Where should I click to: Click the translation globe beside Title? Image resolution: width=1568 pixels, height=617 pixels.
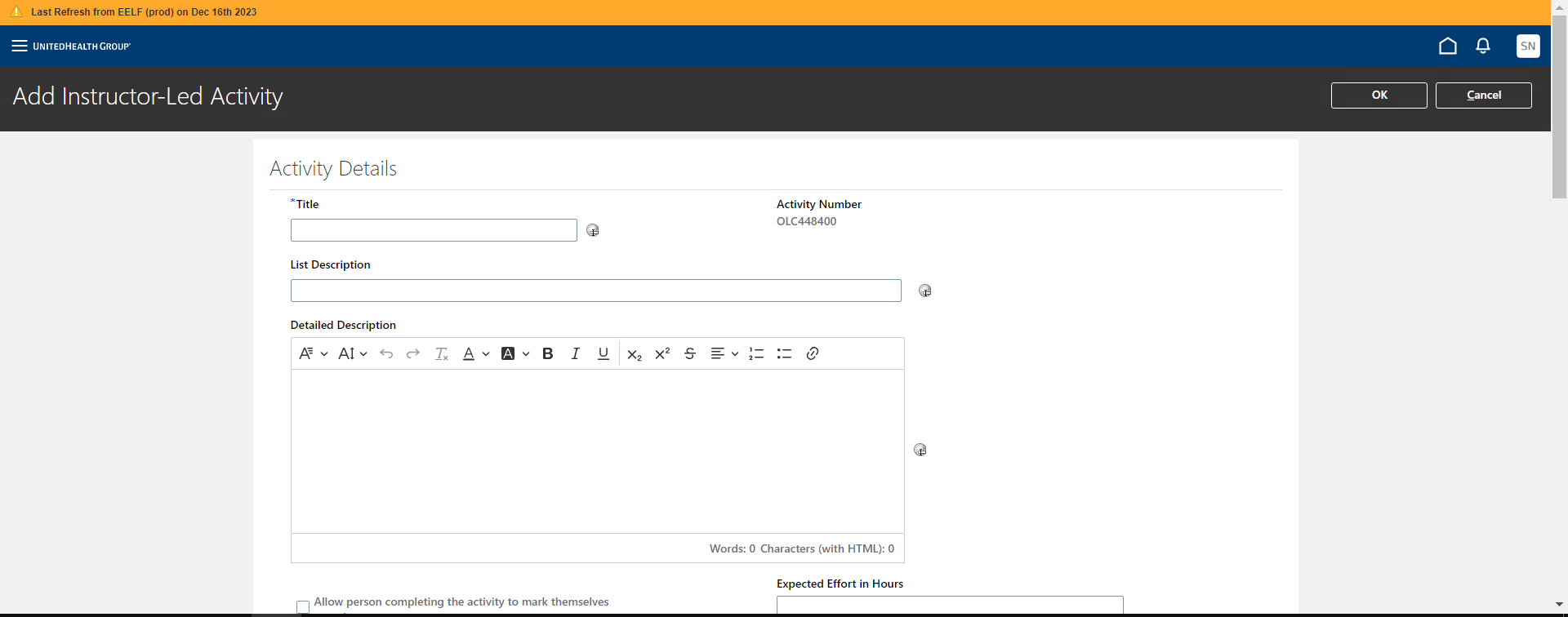[x=593, y=230]
